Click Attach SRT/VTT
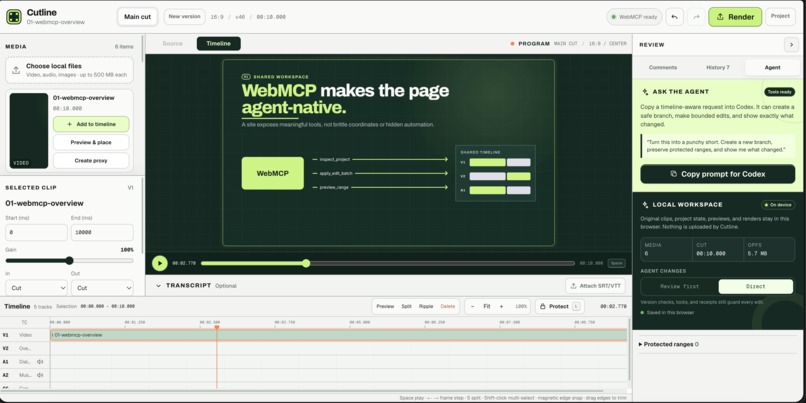This screenshot has width=806, height=403. click(x=595, y=286)
